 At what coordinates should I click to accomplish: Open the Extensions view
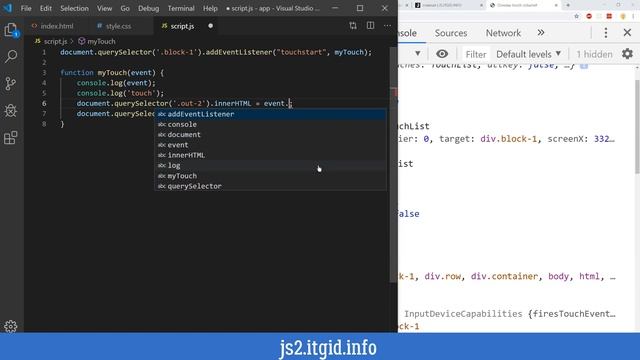click(11, 138)
